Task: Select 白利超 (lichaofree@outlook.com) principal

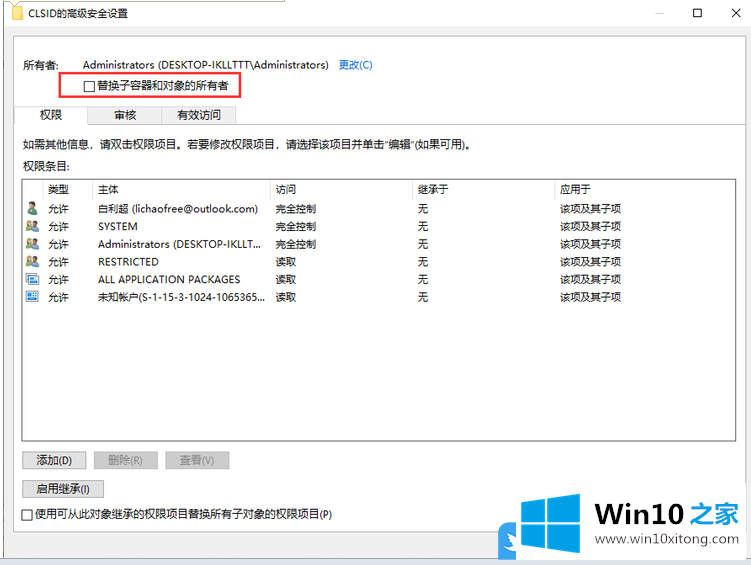Action: point(178,209)
